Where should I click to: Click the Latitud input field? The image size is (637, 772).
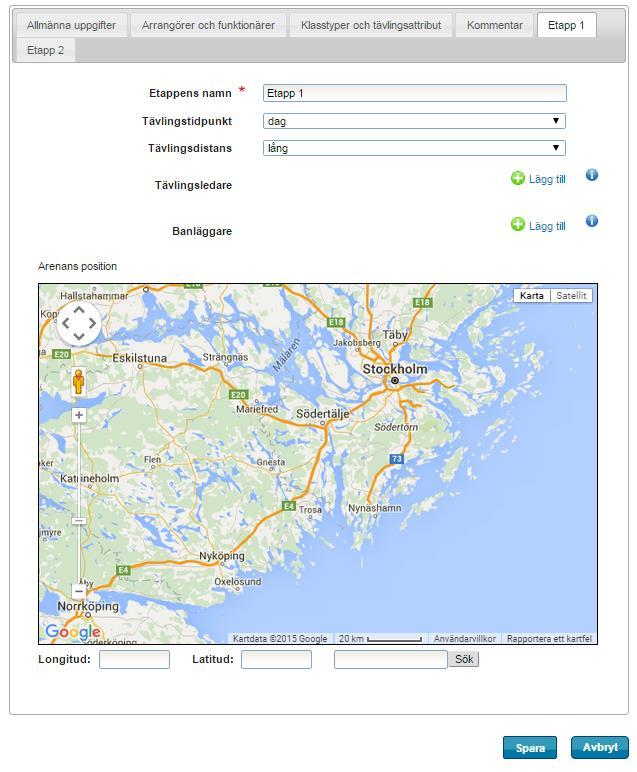point(276,660)
